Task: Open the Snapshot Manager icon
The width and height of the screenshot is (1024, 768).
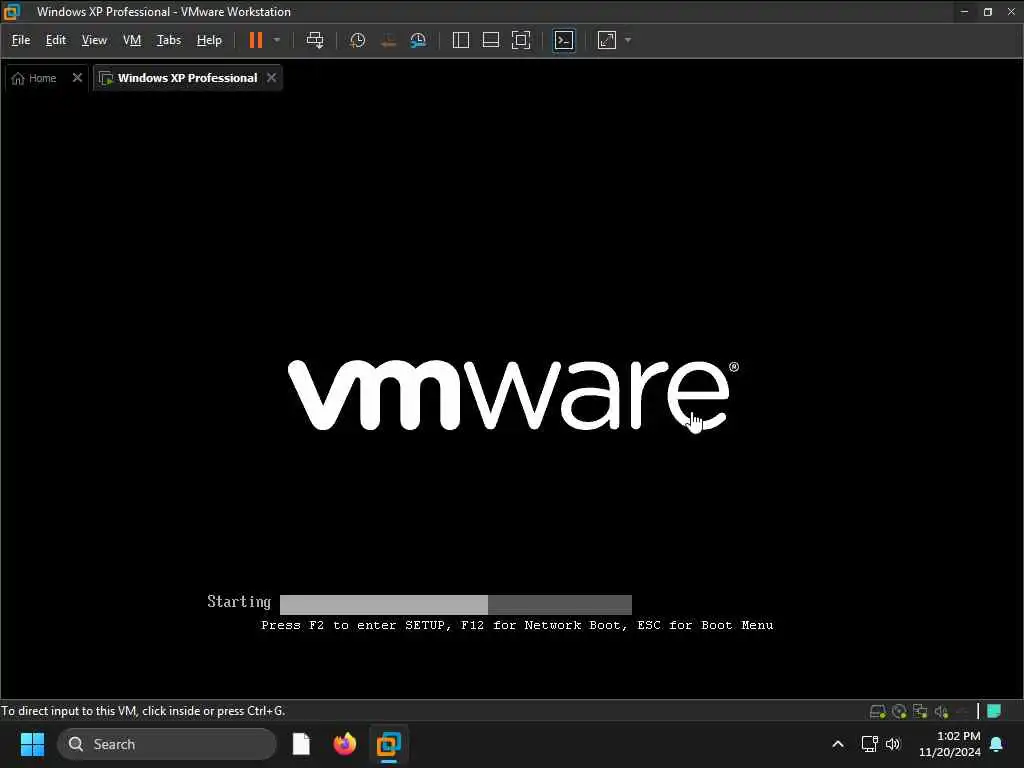Action: click(418, 40)
